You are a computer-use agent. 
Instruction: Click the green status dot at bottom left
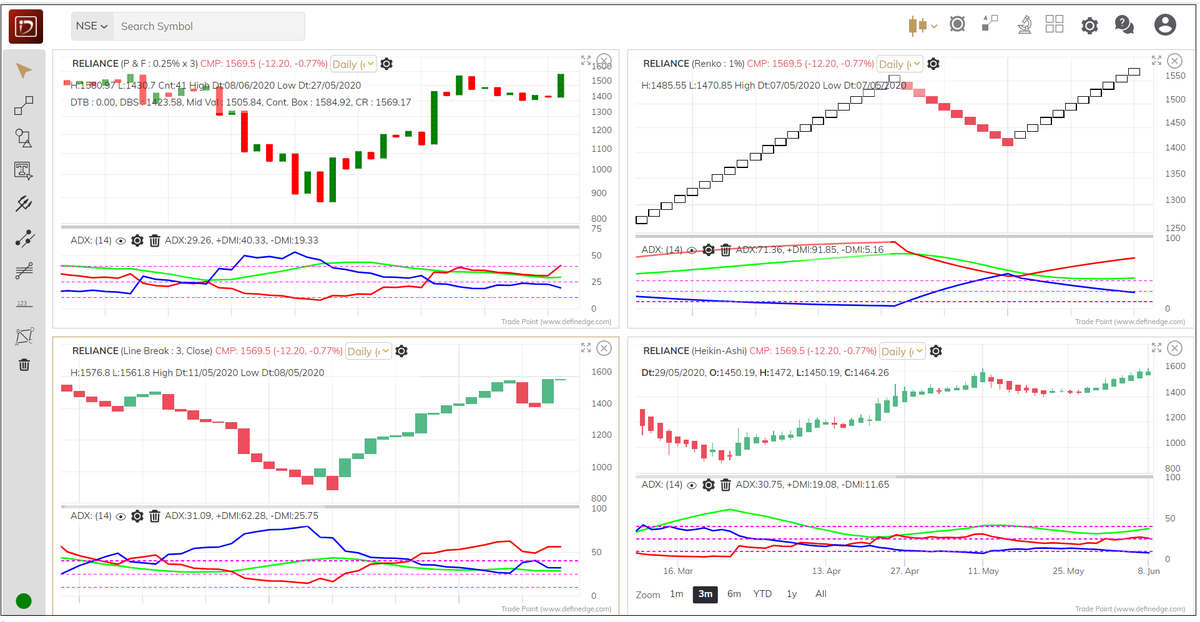pos(24,602)
